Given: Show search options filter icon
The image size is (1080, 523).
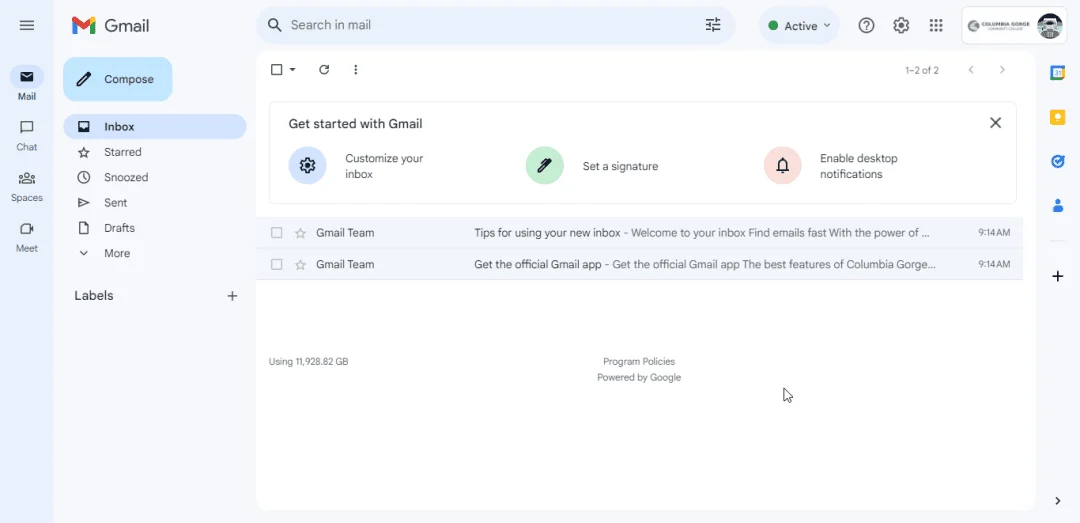Looking at the screenshot, I should click(x=713, y=25).
